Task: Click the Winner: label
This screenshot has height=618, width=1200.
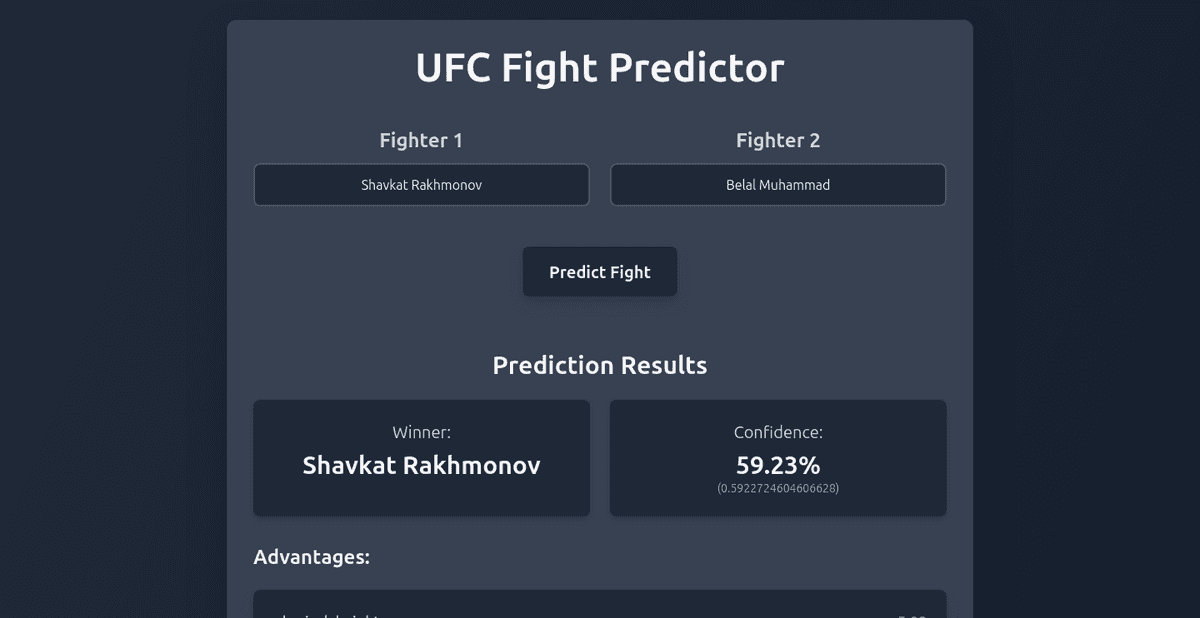Action: (421, 431)
